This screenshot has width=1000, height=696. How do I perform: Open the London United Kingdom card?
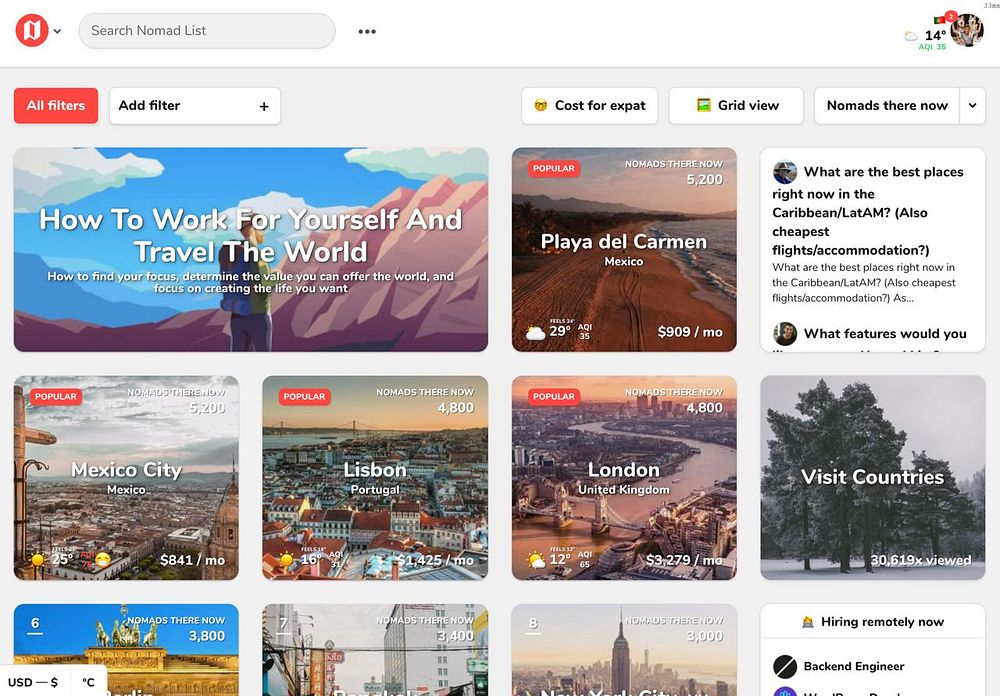pos(624,478)
